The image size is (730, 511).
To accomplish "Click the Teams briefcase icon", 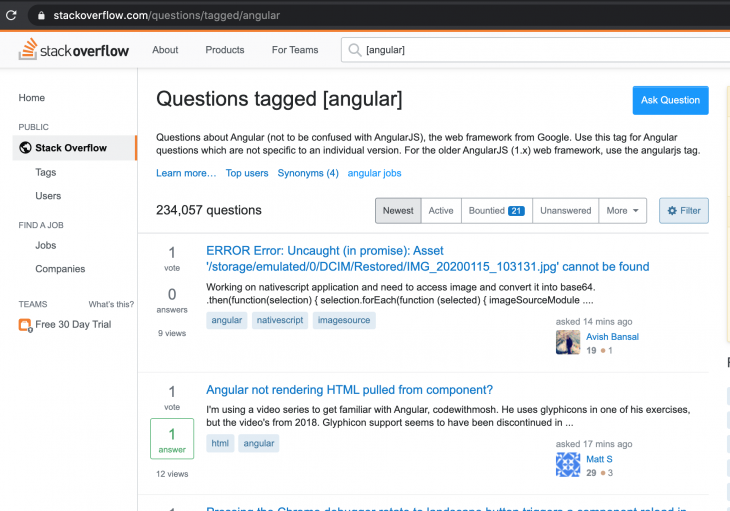I will (25, 325).
